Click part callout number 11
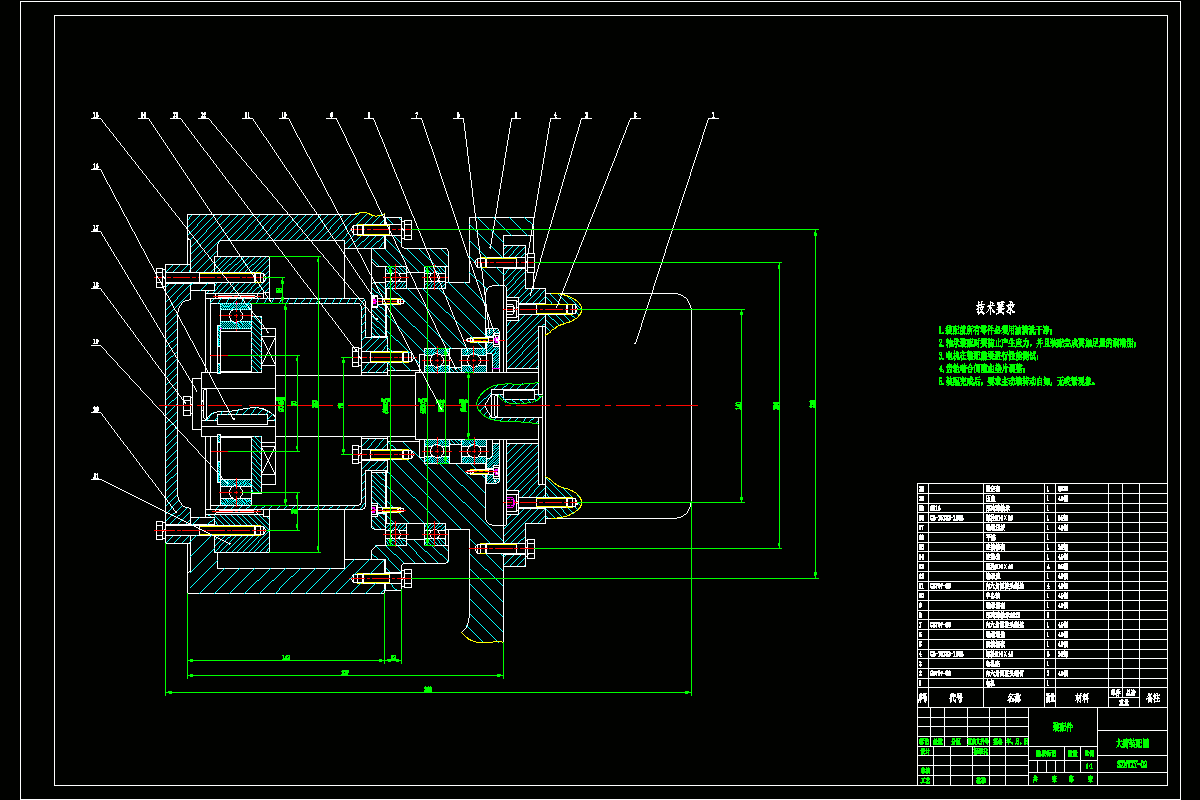The width and height of the screenshot is (1200, 800). pos(246,115)
